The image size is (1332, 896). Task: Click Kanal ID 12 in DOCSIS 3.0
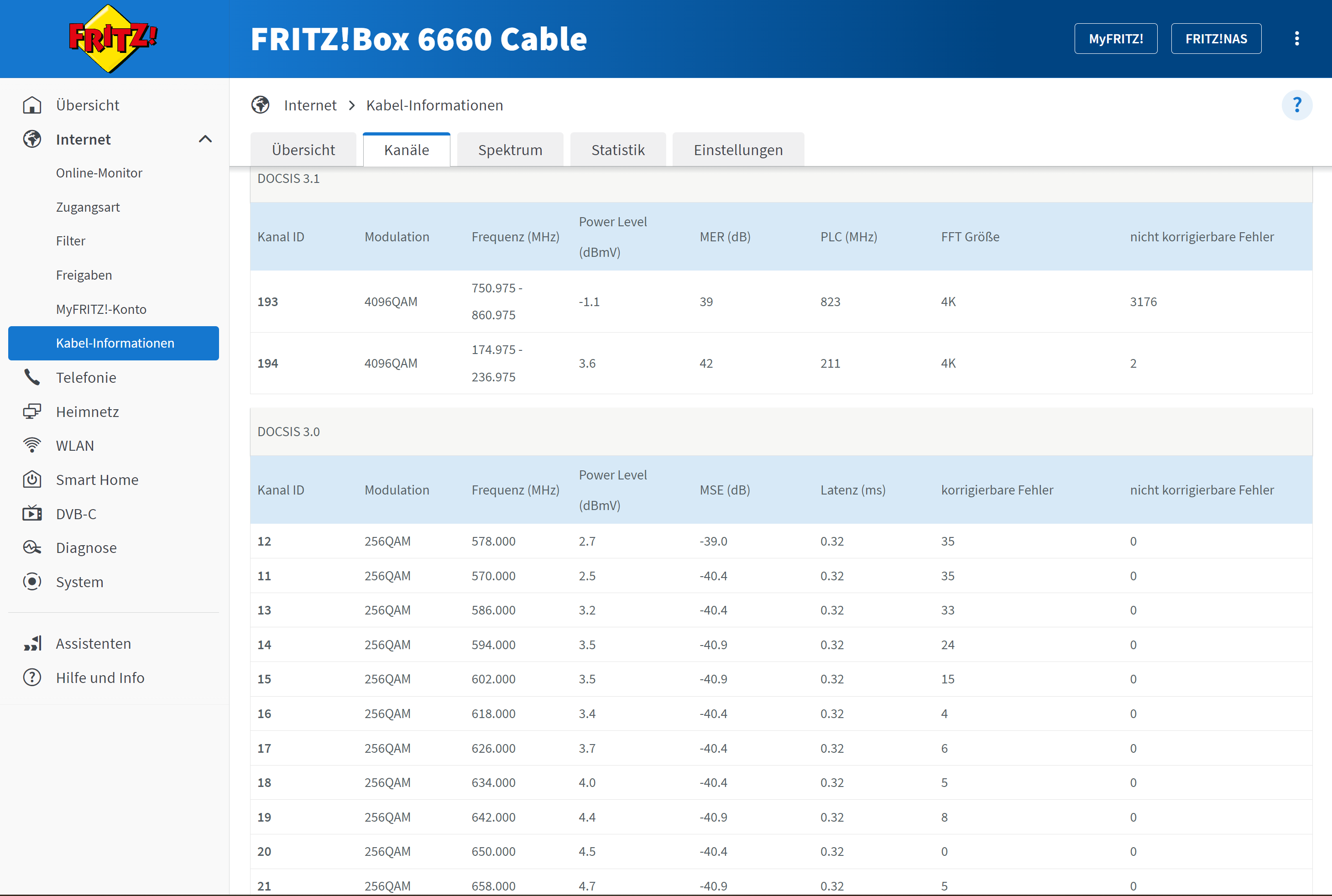pyautogui.click(x=265, y=541)
